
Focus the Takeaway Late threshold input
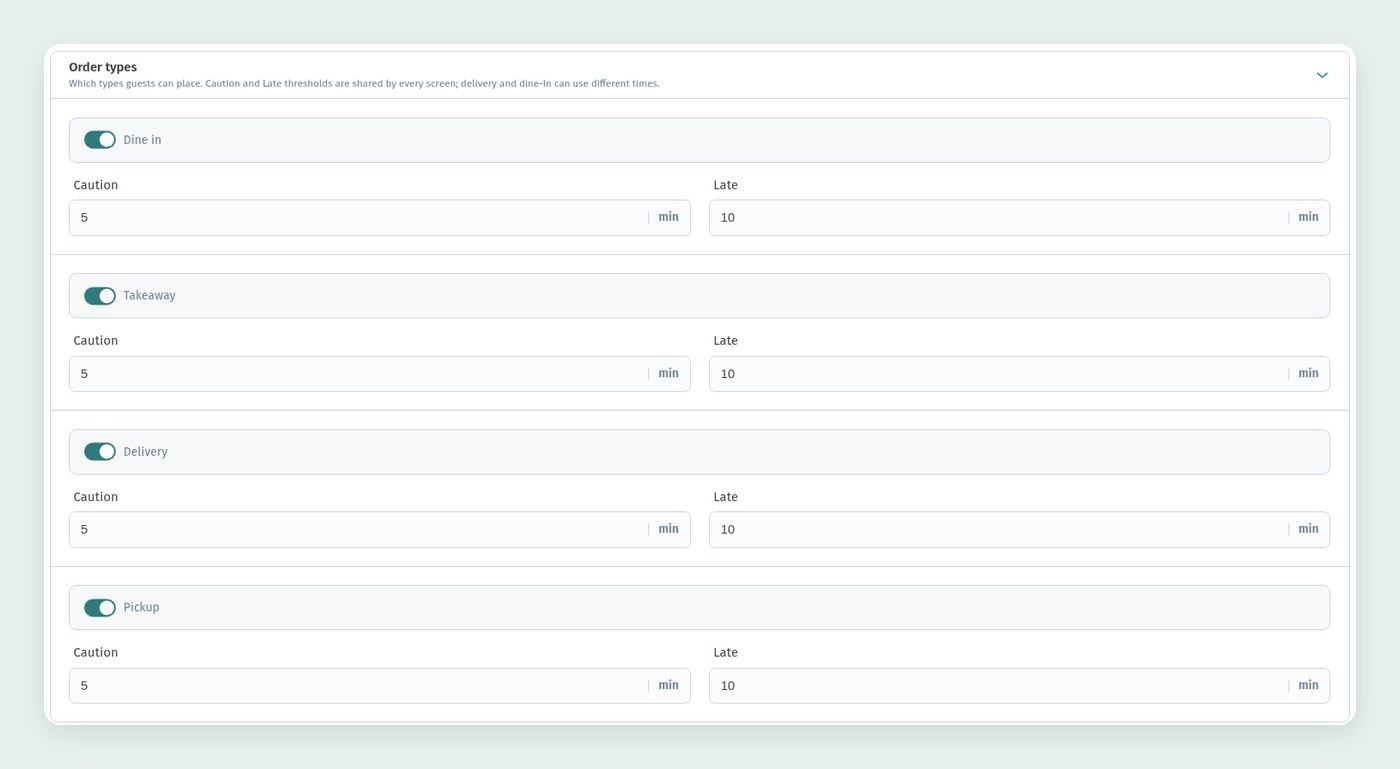[1019, 374]
